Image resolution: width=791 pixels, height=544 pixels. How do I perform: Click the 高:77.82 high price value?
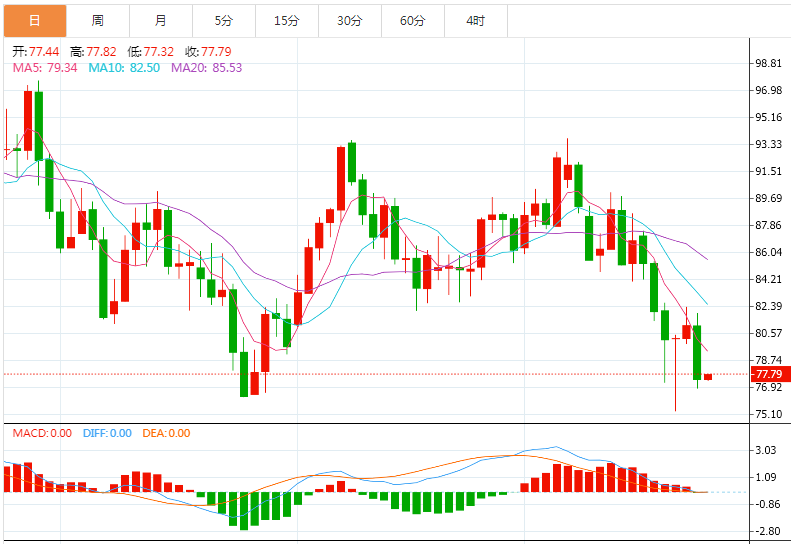93,51
